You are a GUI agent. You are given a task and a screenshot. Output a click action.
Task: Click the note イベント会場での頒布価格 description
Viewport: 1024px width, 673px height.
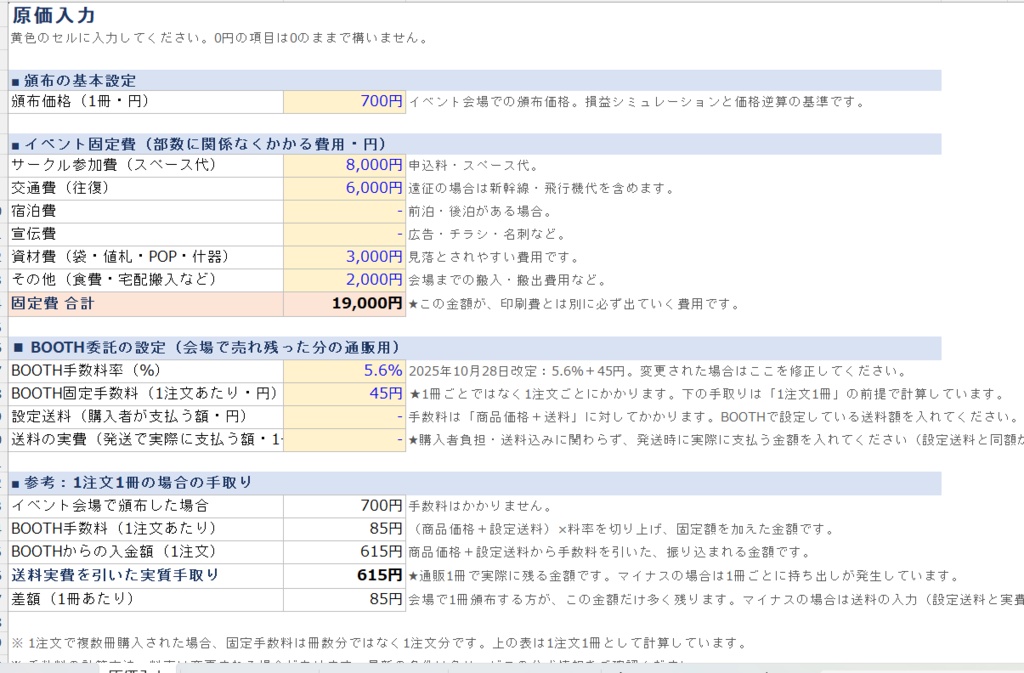(637, 102)
